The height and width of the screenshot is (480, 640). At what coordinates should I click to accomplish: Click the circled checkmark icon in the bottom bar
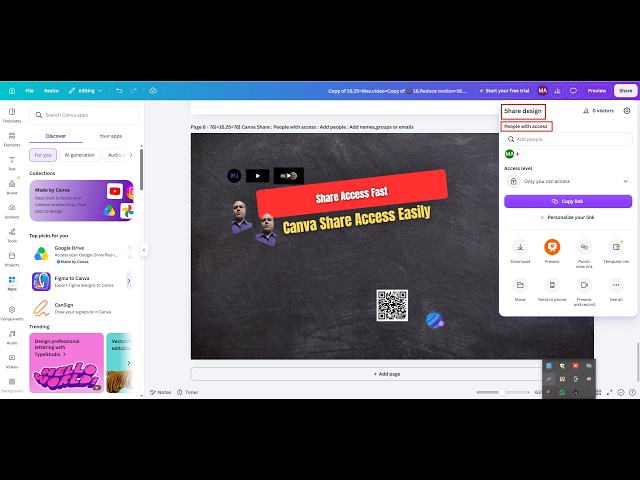point(621,392)
